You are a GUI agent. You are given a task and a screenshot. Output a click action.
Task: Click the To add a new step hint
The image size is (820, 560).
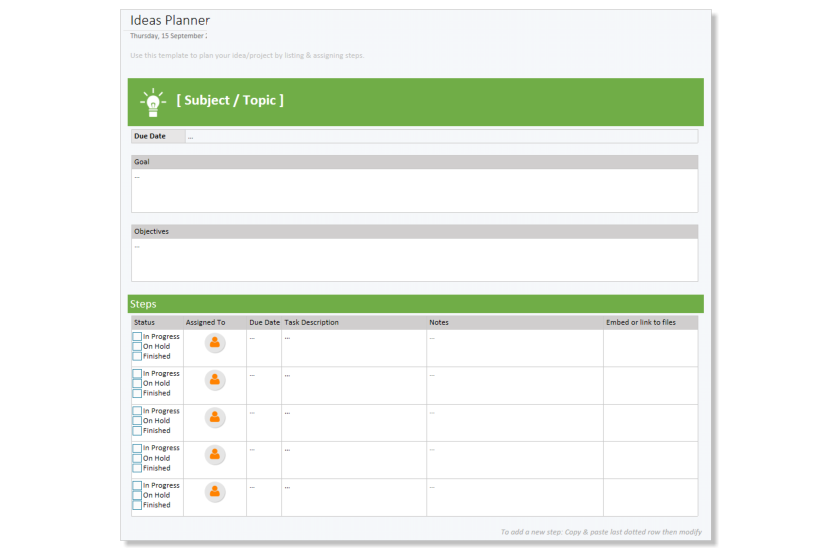pos(601,532)
